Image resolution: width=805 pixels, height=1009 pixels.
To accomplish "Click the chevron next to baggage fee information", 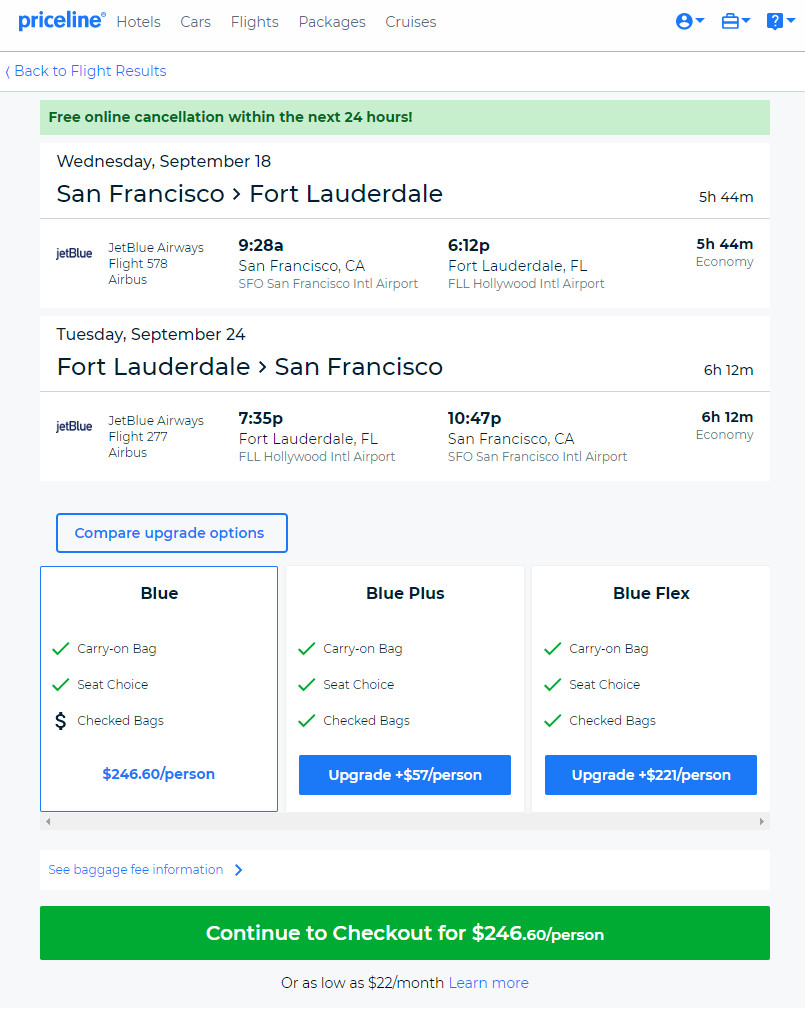I will click(x=239, y=870).
